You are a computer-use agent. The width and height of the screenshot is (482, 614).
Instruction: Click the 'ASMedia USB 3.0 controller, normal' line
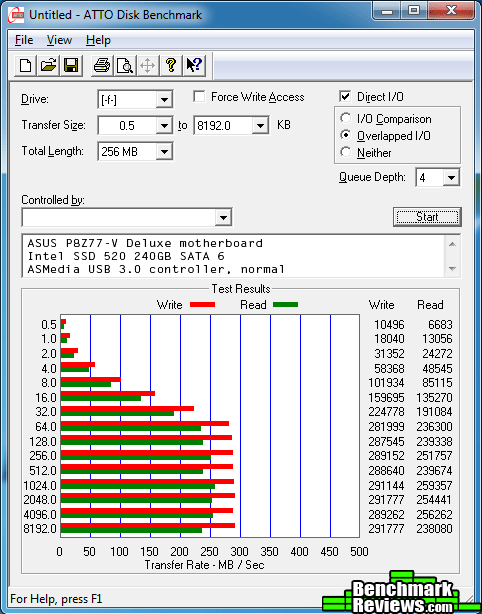[156, 269]
